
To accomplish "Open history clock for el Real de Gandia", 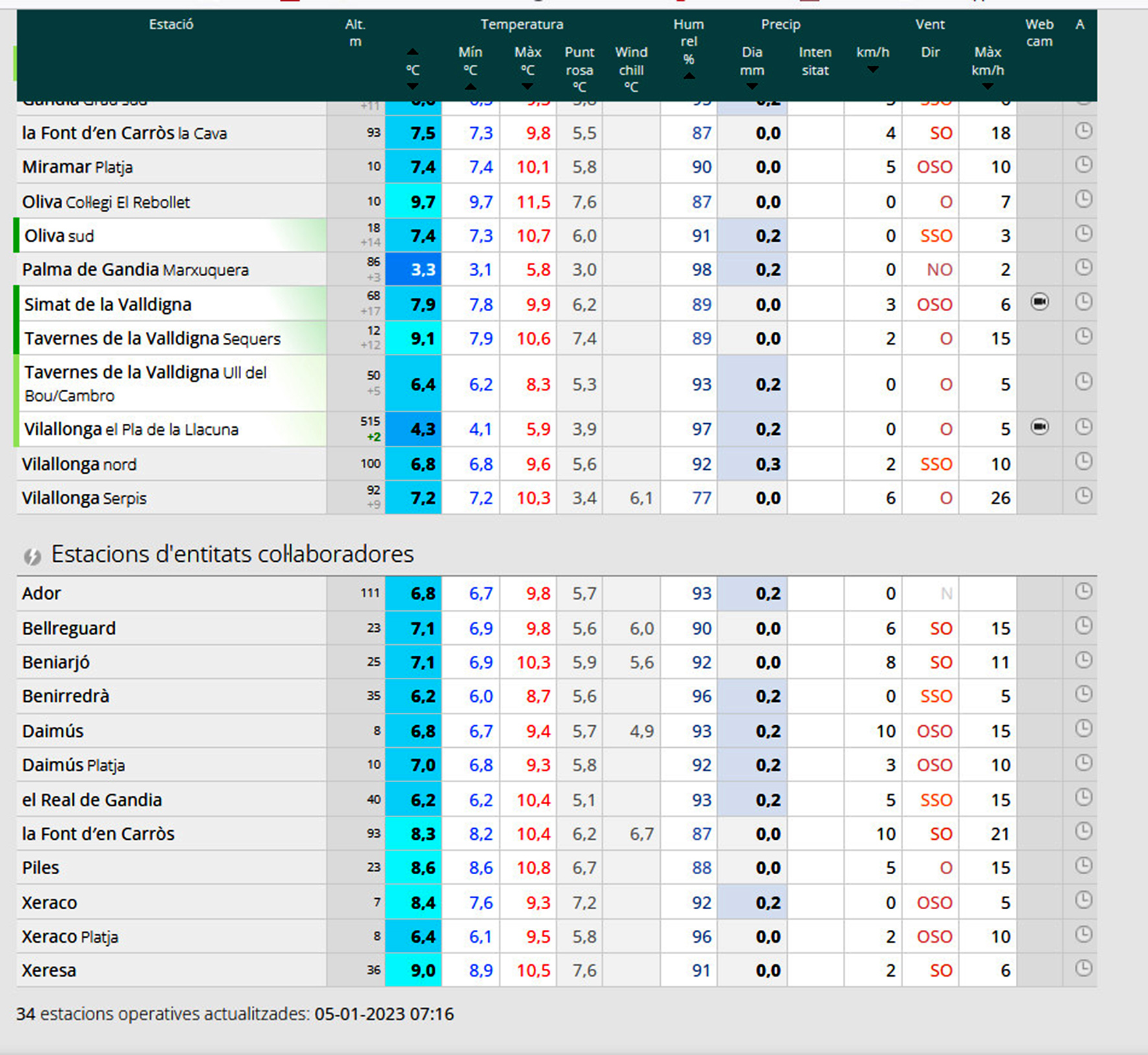I will pos(1084,797).
